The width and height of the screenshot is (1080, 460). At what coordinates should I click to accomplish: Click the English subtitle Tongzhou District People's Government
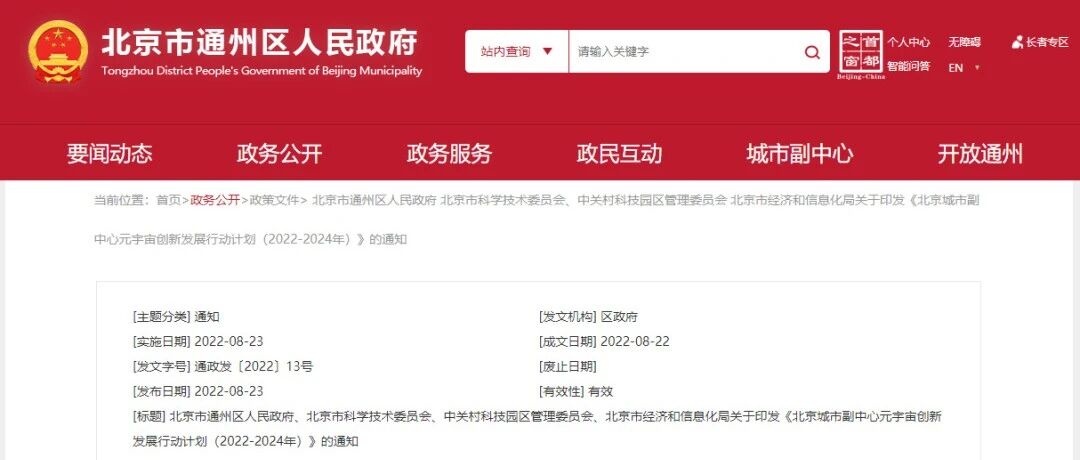tap(261, 71)
